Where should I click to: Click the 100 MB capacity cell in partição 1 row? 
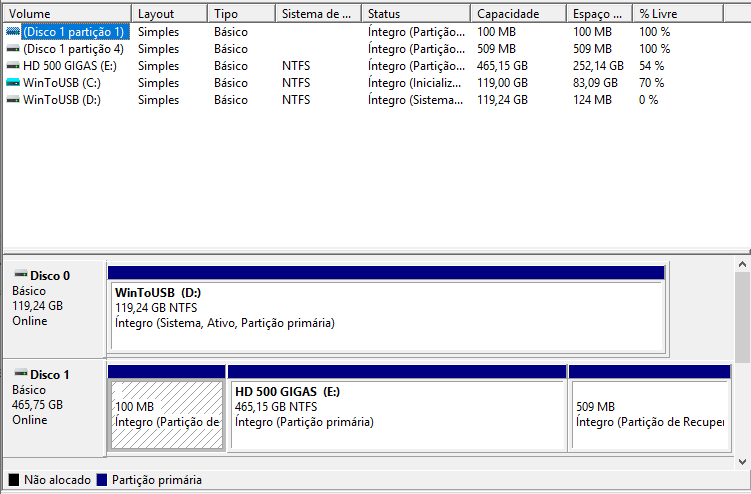[496, 32]
